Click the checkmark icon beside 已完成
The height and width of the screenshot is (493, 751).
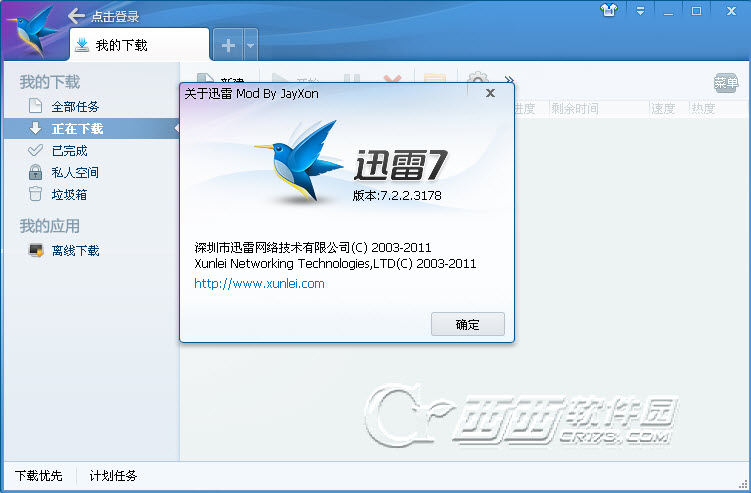pos(35,150)
